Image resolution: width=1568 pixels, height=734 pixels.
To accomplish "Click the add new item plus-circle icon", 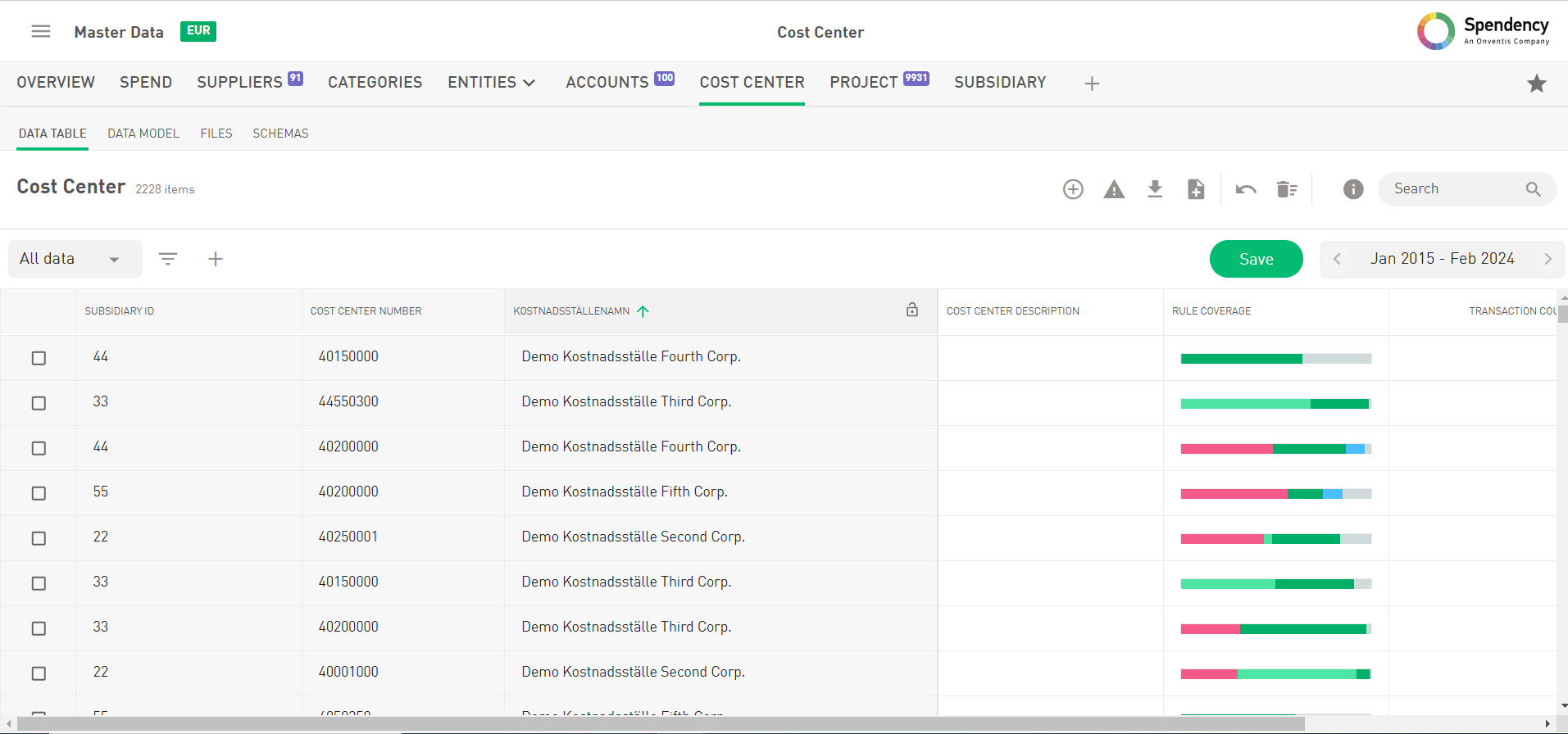I will tap(1073, 189).
